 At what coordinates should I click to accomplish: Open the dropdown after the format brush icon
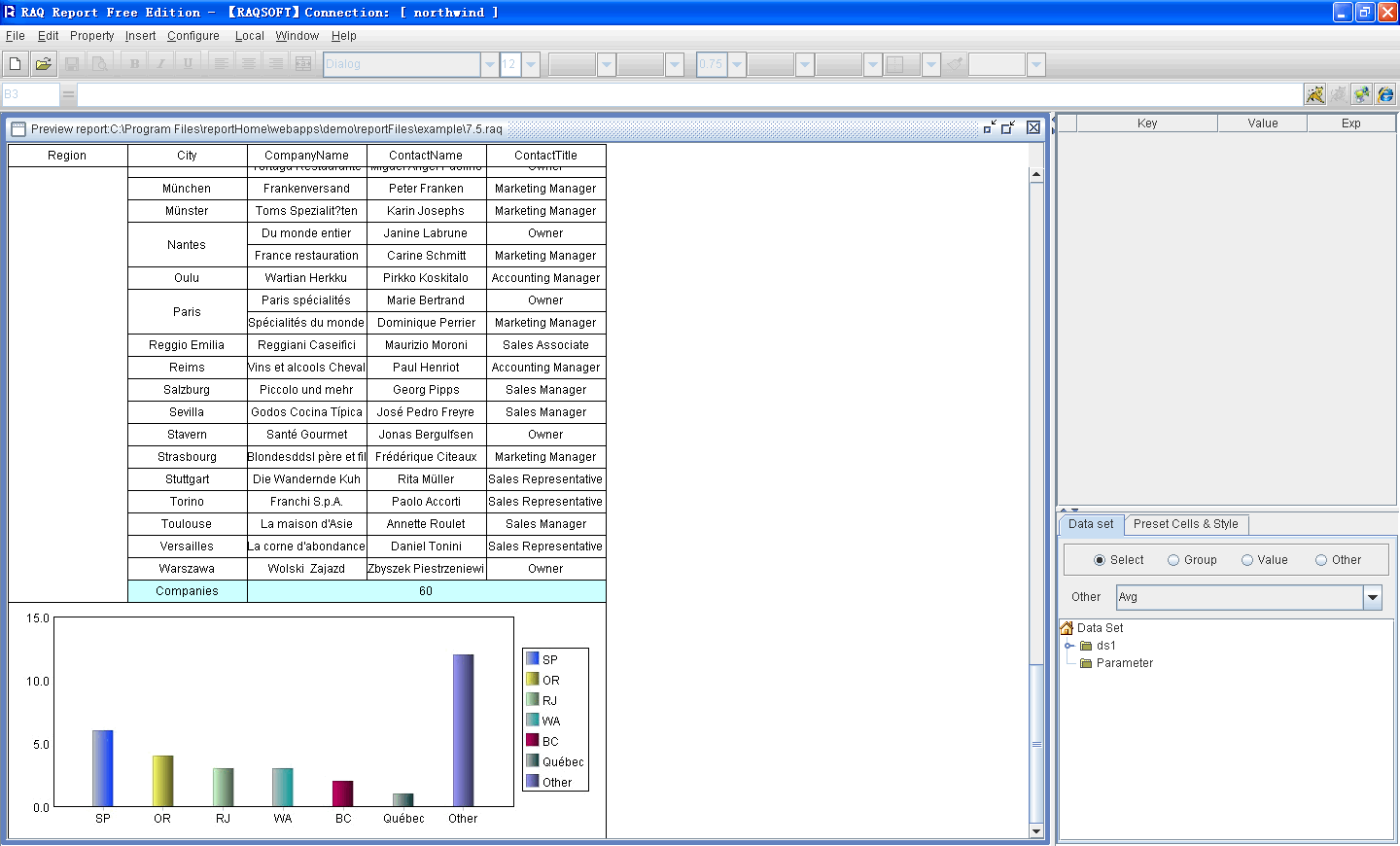[x=1036, y=64]
